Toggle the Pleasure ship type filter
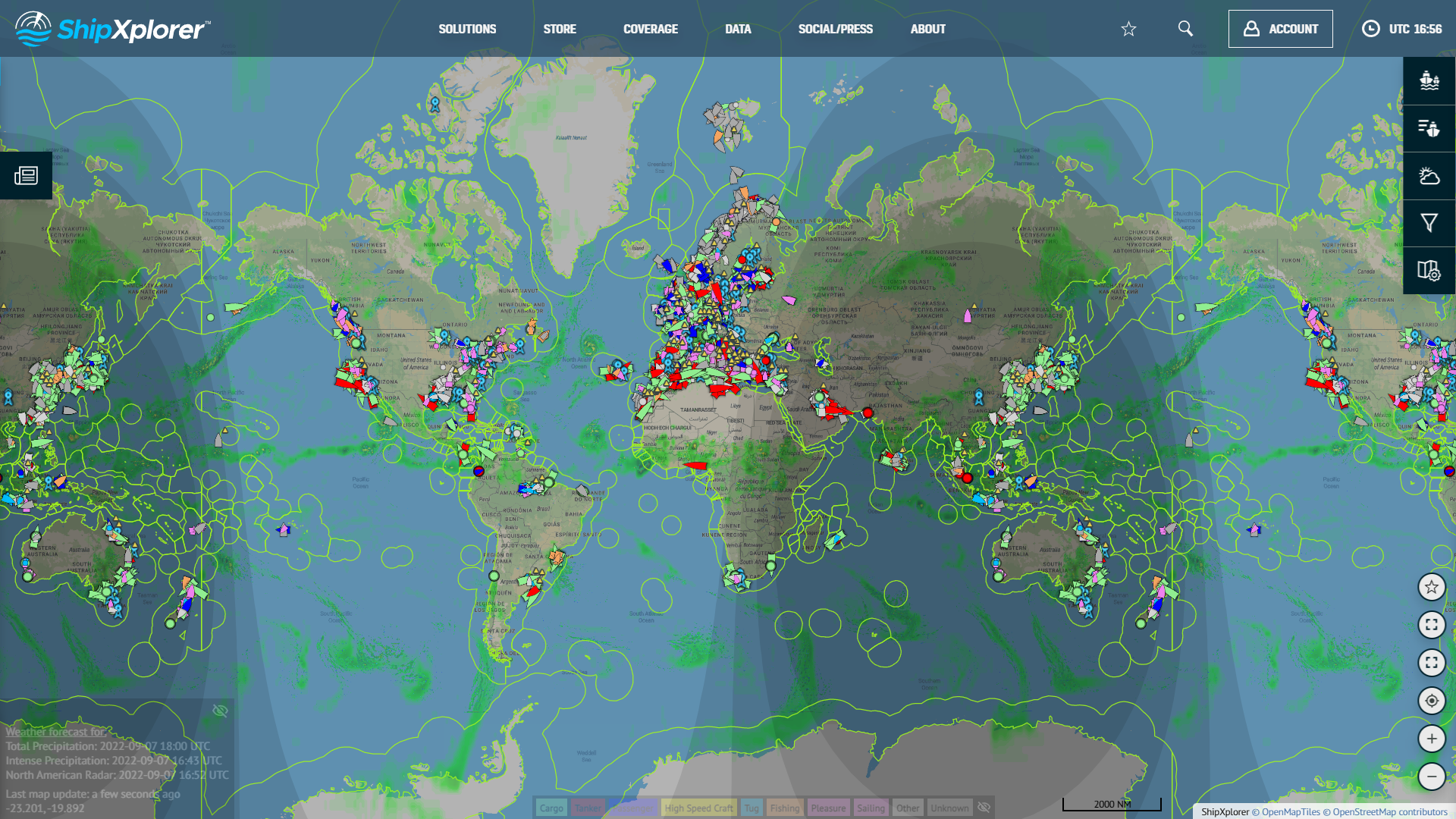The height and width of the screenshot is (819, 1456). click(828, 808)
